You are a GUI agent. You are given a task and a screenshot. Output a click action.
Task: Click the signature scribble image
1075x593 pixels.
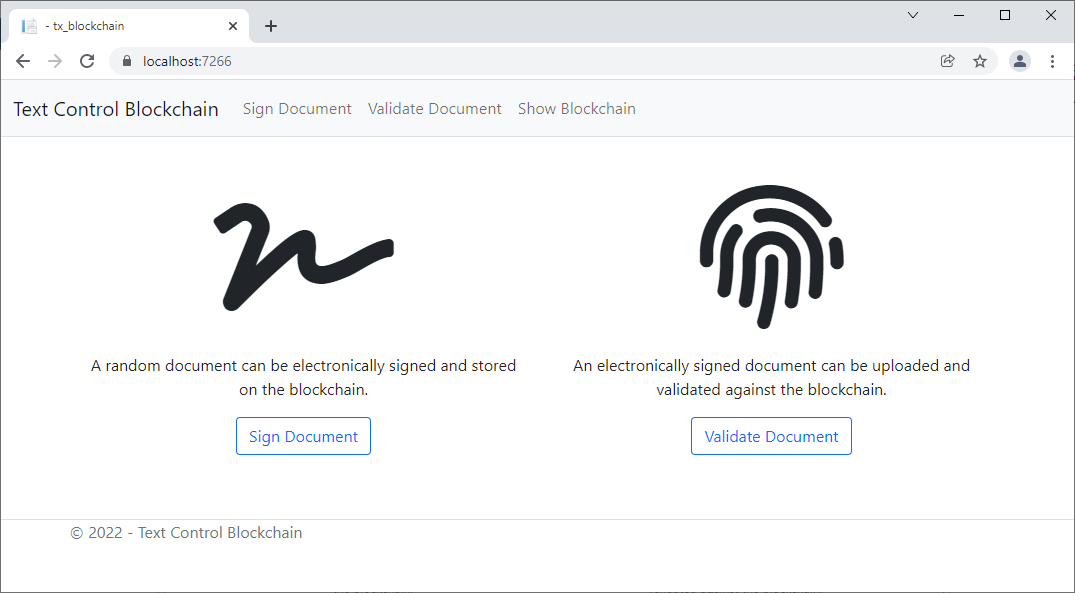tap(303, 256)
